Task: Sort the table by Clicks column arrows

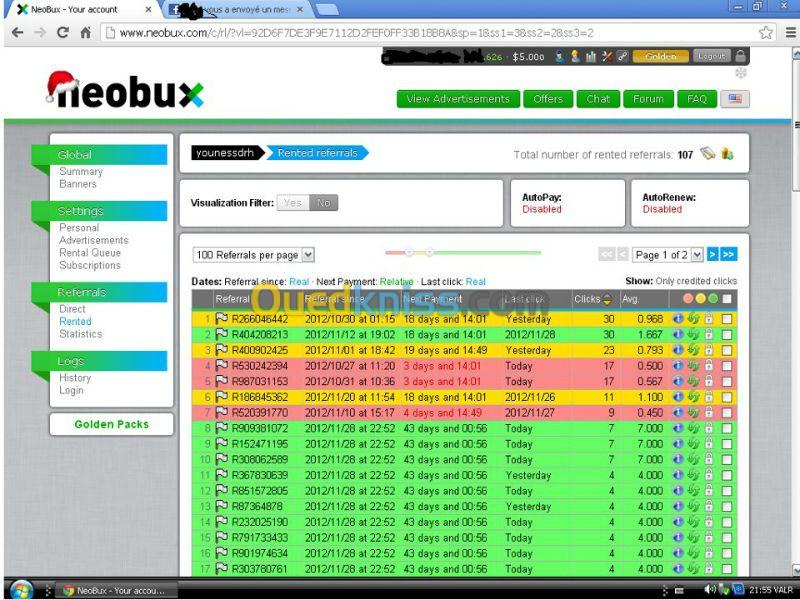Action: pos(607,299)
